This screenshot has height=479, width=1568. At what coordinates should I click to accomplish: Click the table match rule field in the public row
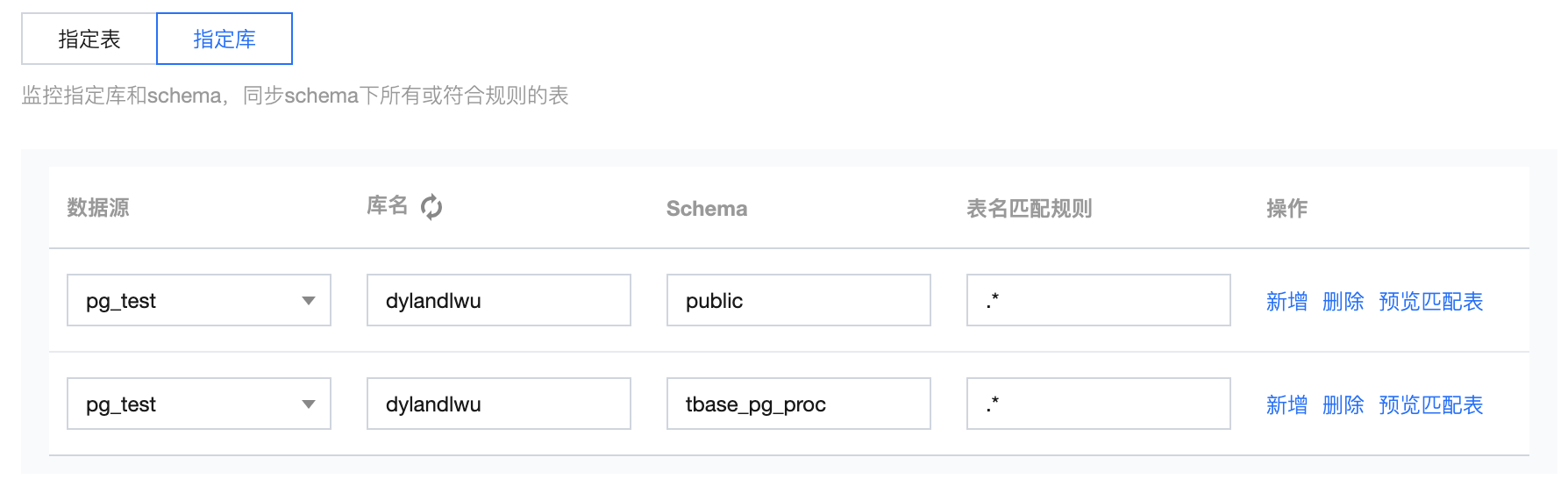click(x=1098, y=301)
